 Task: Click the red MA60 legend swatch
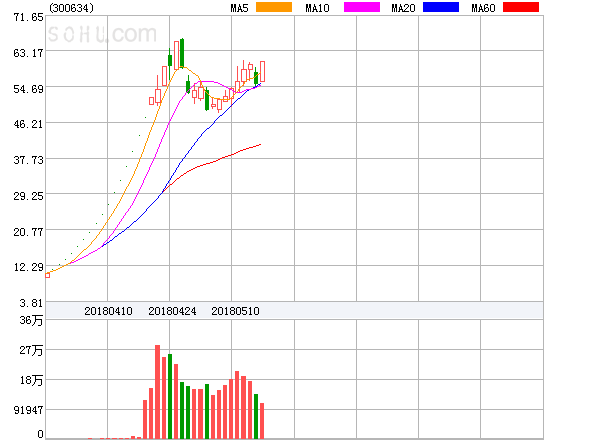[521, 7]
